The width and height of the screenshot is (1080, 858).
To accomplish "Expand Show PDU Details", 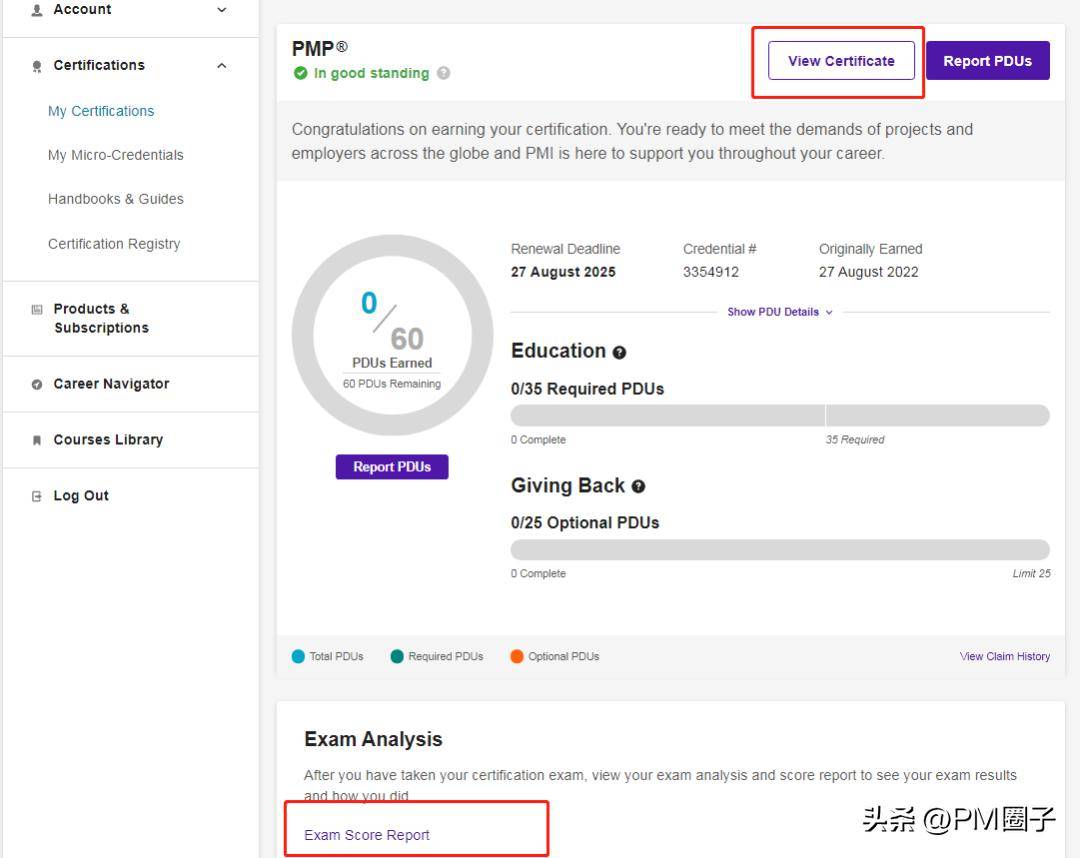I will 780,312.
